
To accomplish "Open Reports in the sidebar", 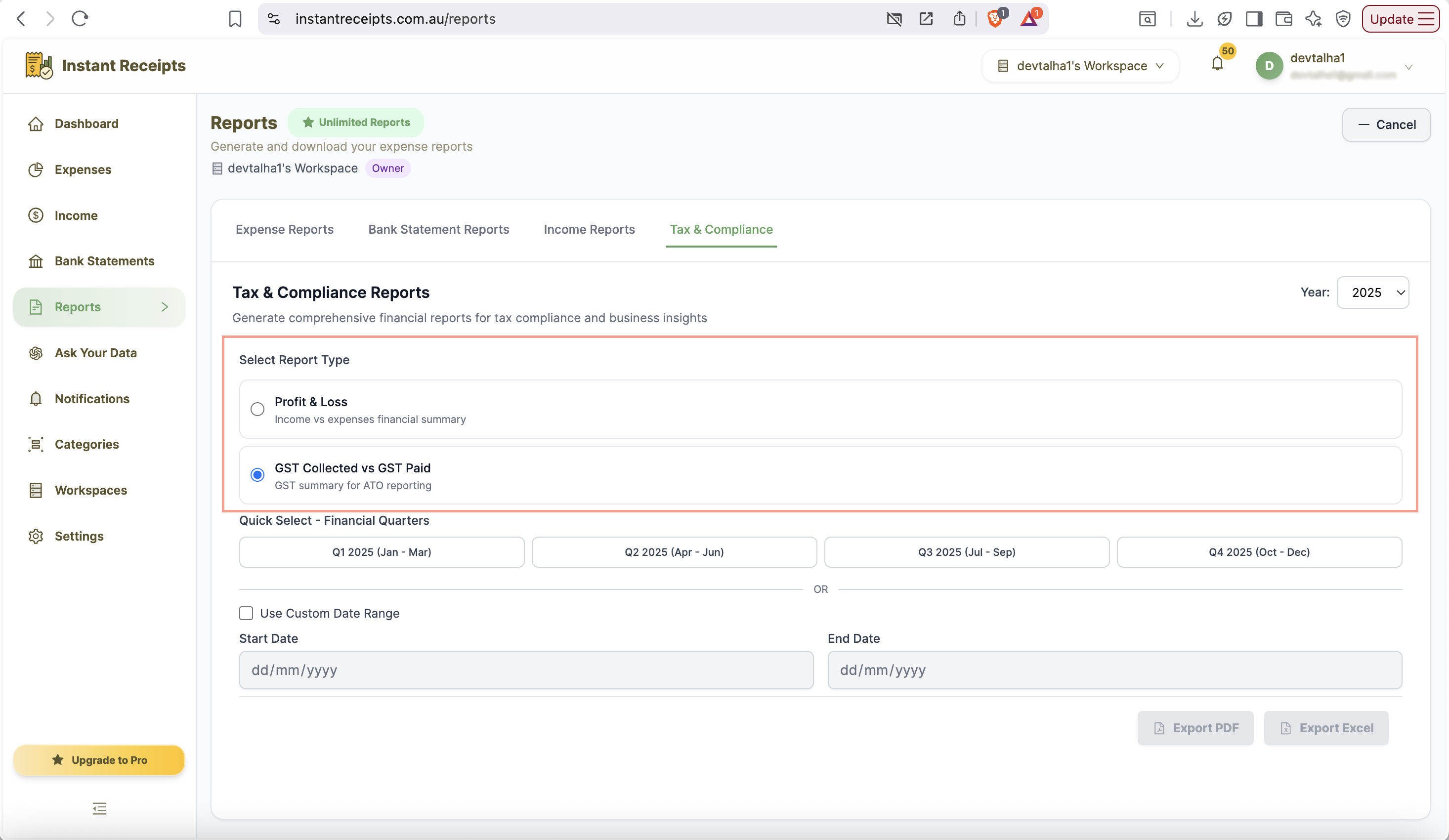I will (x=99, y=307).
